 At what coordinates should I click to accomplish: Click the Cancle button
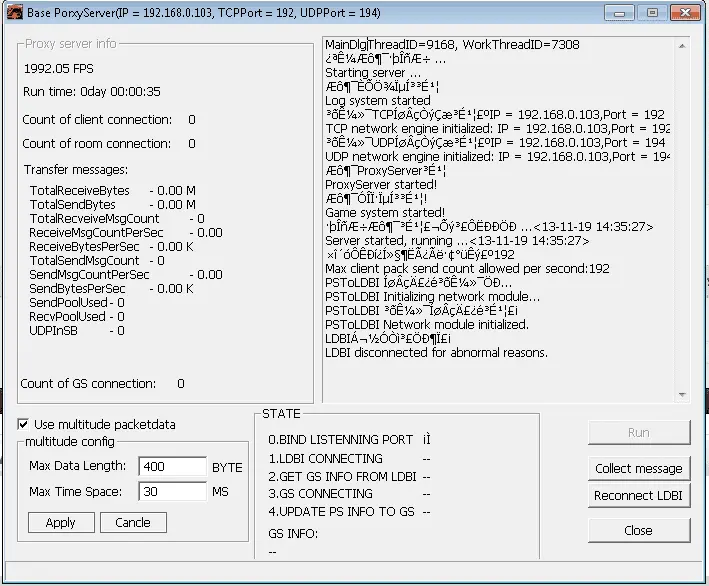tap(133, 523)
